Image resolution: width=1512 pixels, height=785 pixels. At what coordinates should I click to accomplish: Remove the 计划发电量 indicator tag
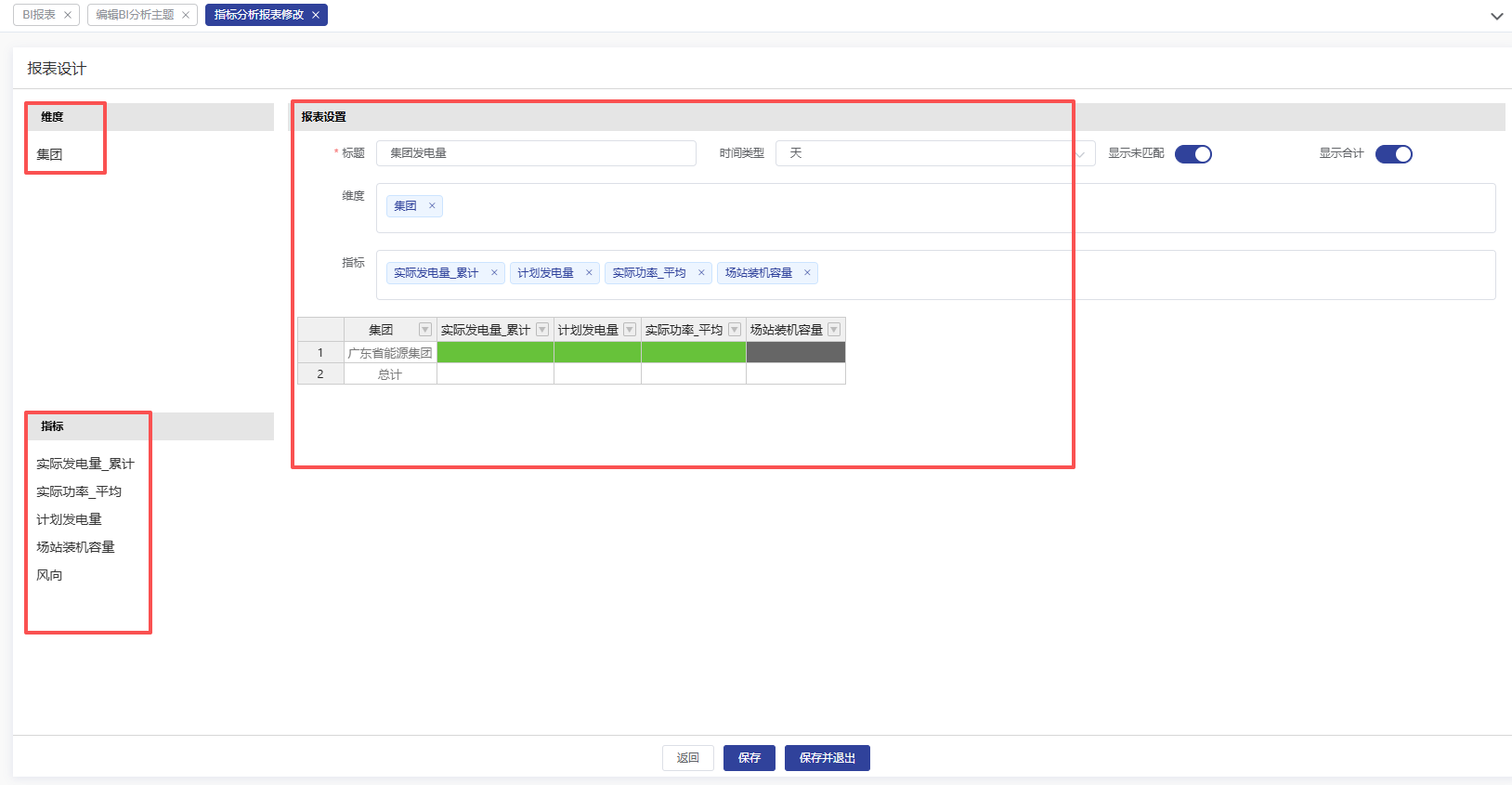click(x=589, y=273)
